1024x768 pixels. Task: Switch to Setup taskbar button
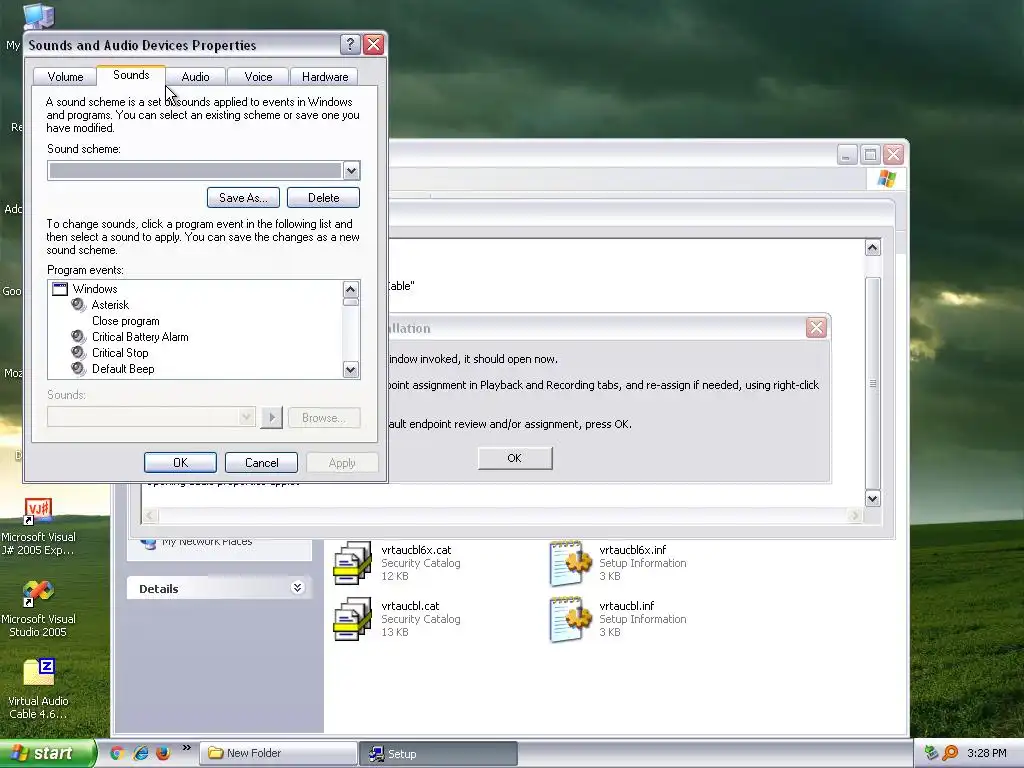439,753
